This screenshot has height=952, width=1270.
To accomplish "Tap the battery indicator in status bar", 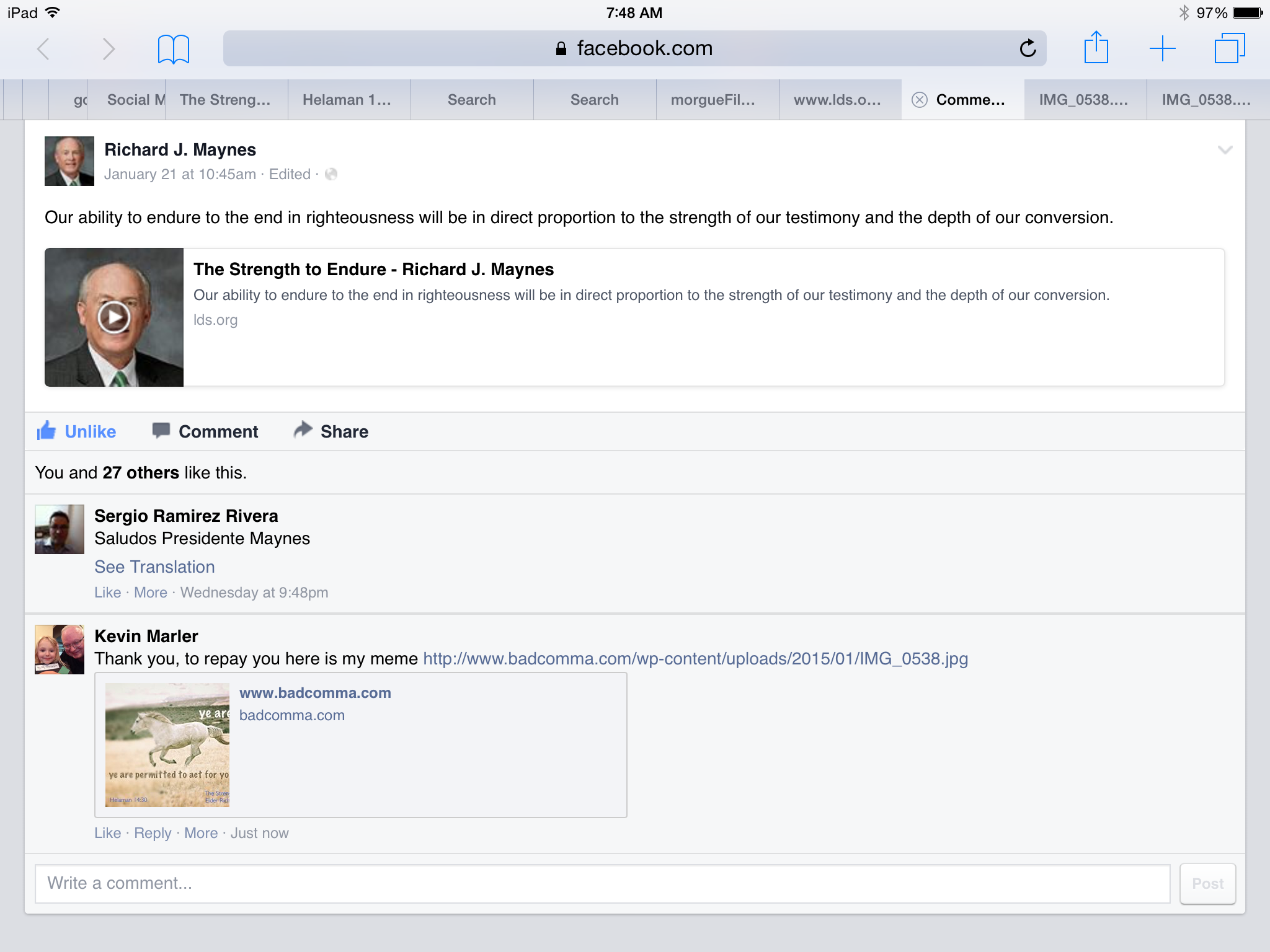I will 1247,13.
